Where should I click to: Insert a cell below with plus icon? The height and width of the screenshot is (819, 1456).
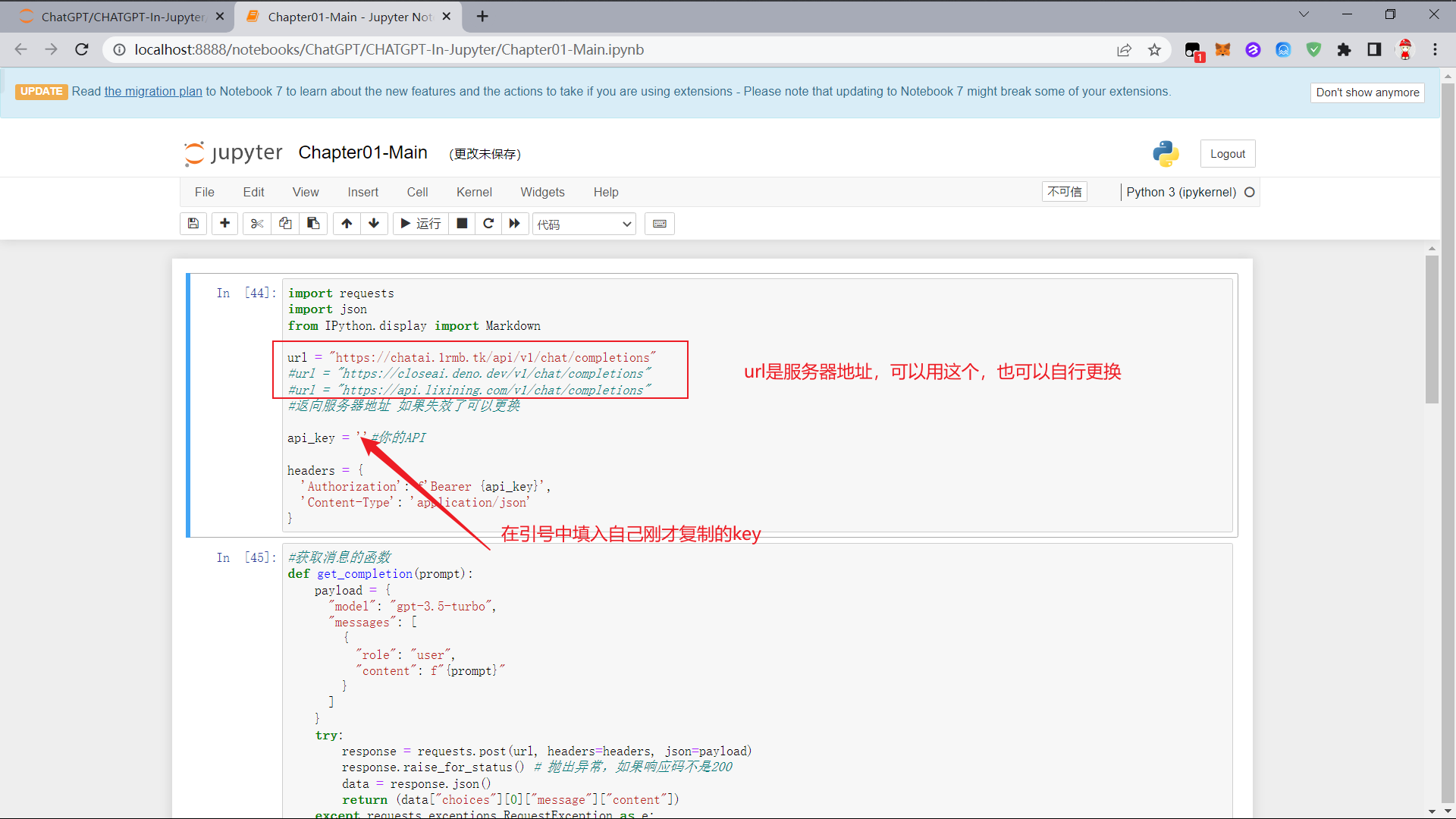[x=224, y=224]
